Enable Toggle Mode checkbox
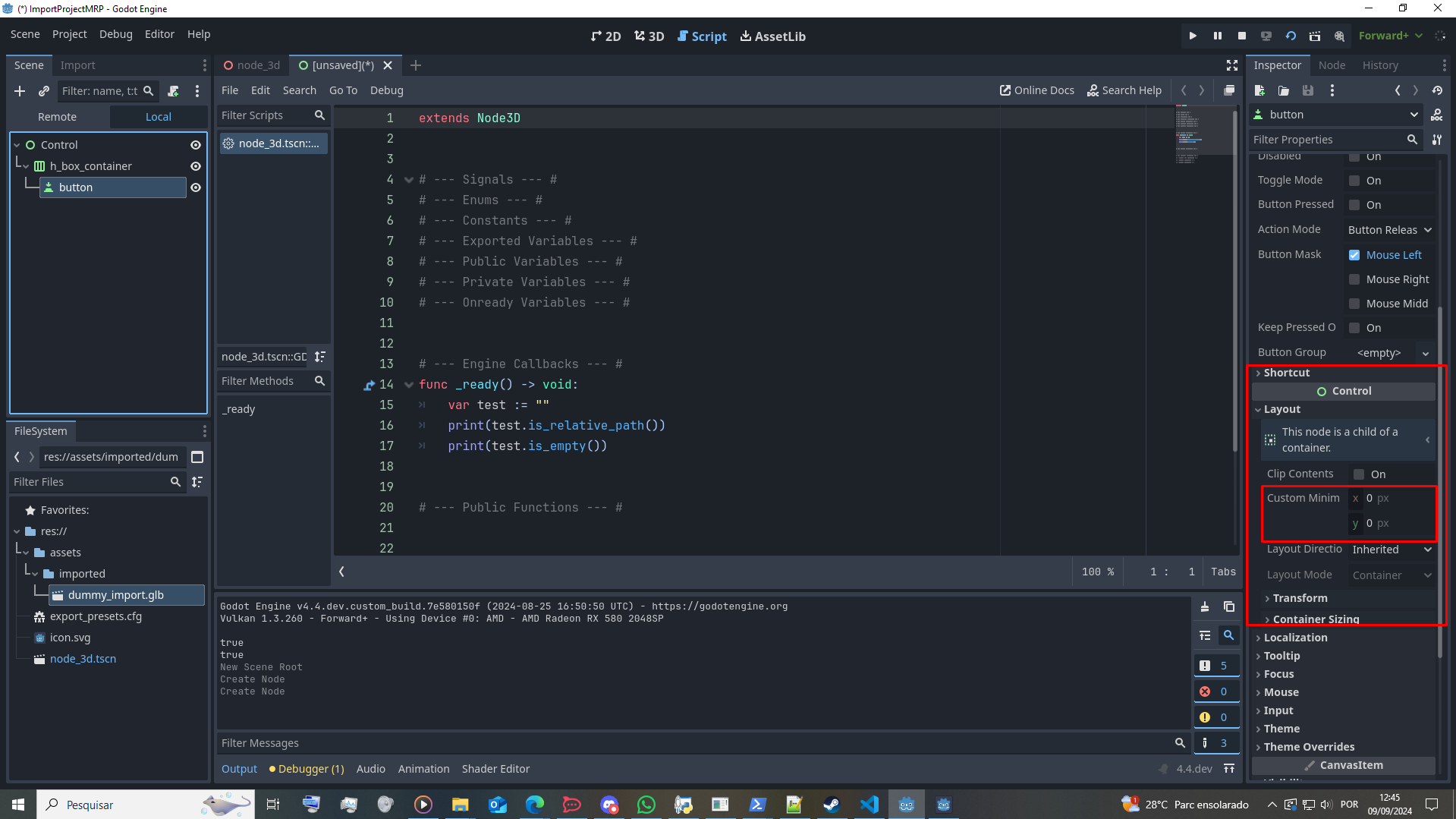 [1354, 181]
